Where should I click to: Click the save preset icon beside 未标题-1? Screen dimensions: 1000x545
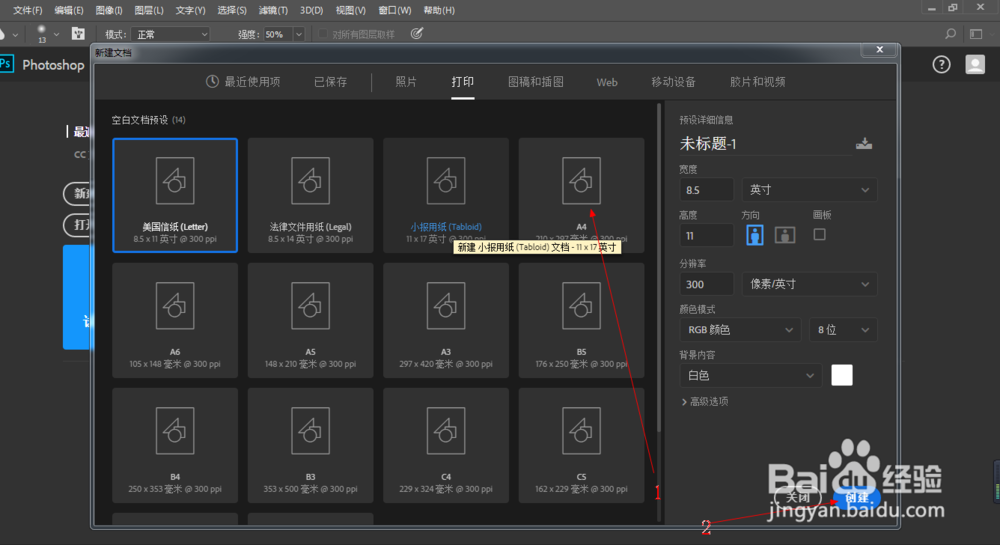click(864, 143)
